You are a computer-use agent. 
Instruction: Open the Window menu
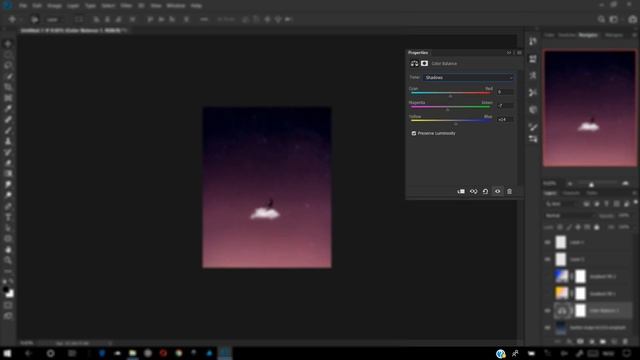click(x=176, y=6)
